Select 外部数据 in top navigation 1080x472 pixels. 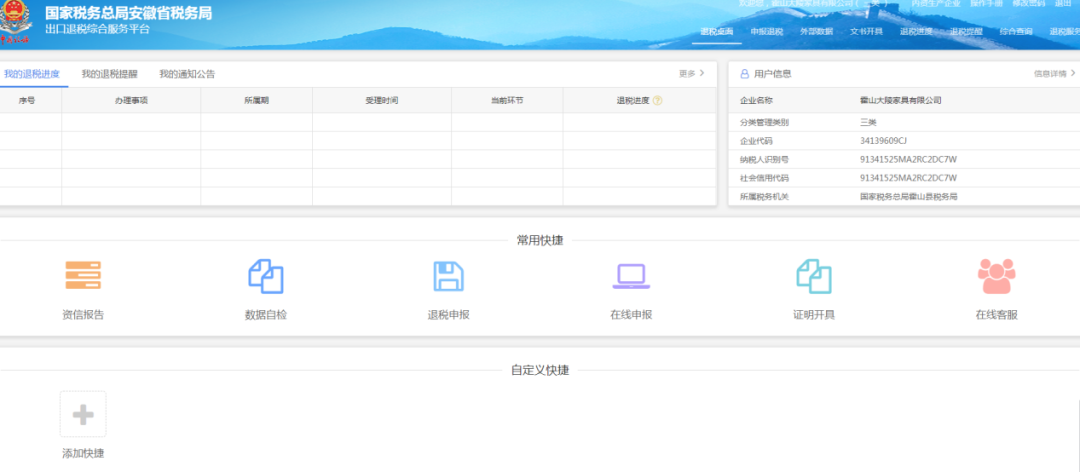(816, 32)
